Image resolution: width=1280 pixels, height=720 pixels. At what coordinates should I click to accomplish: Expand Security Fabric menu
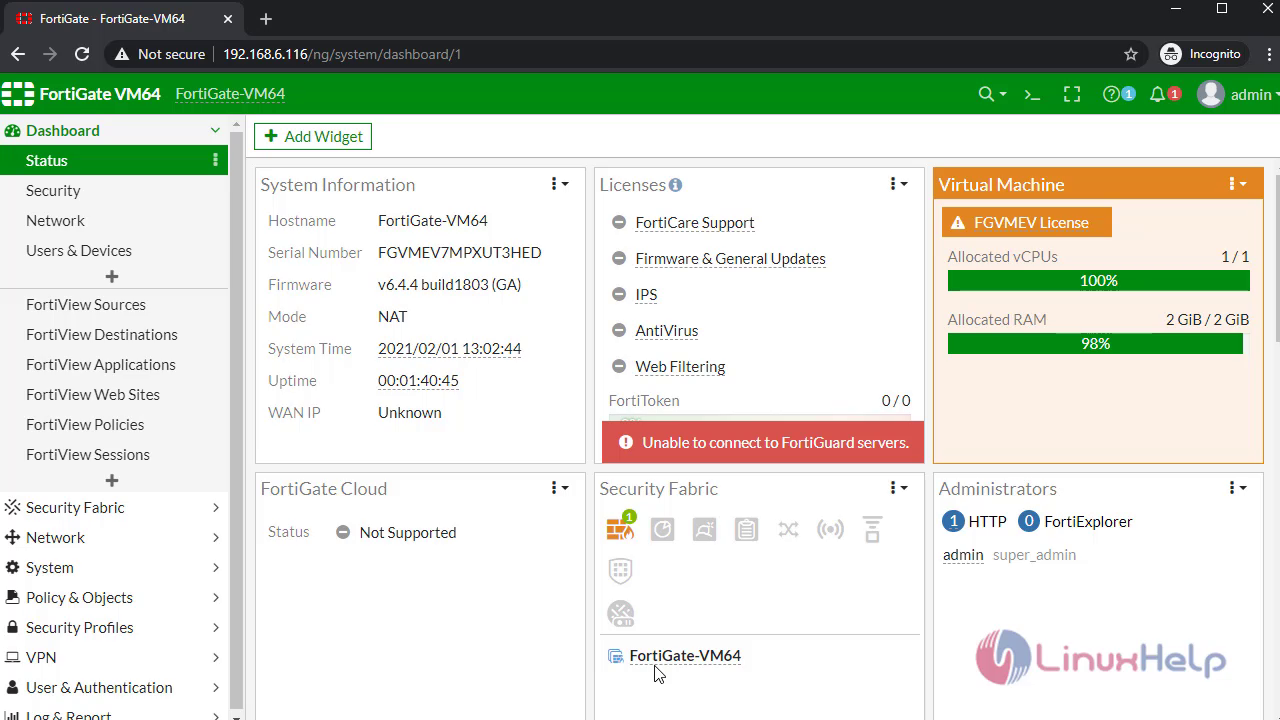point(114,507)
